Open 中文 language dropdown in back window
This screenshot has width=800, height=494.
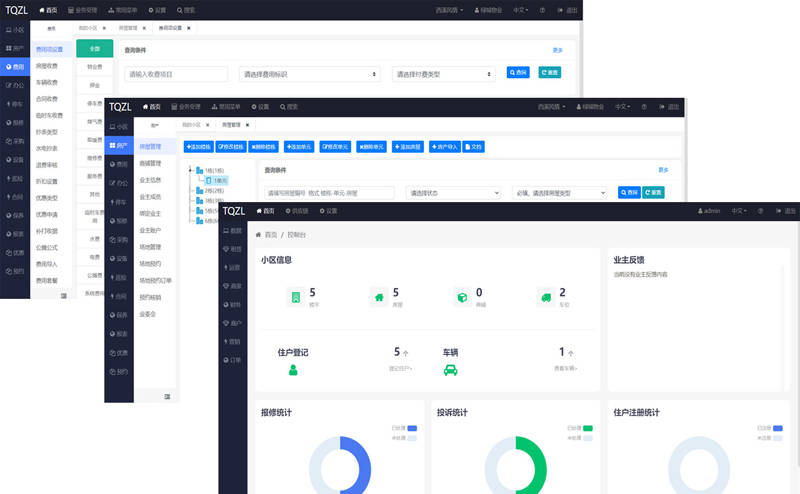520,10
